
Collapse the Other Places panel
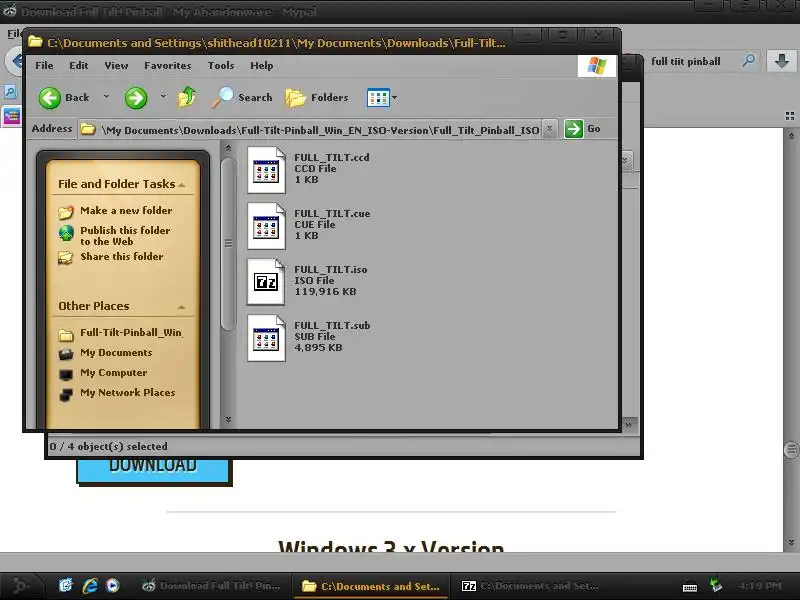(x=182, y=307)
